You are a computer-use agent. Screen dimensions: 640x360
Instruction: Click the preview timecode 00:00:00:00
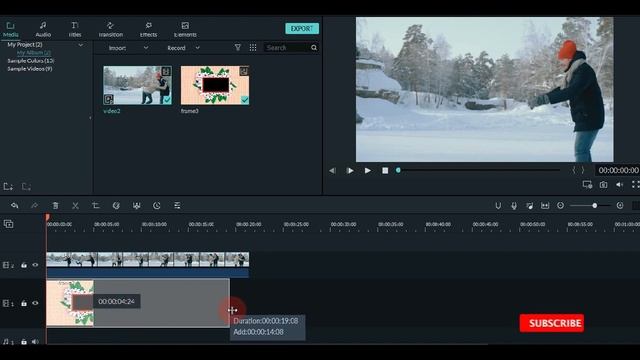click(x=618, y=170)
